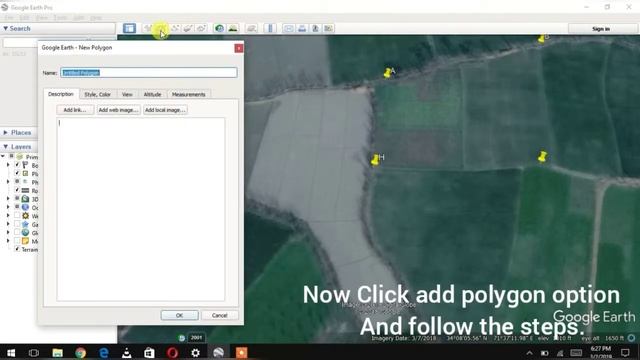Expand the Weather layer tree arrow

pyautogui.click(x=8, y=216)
